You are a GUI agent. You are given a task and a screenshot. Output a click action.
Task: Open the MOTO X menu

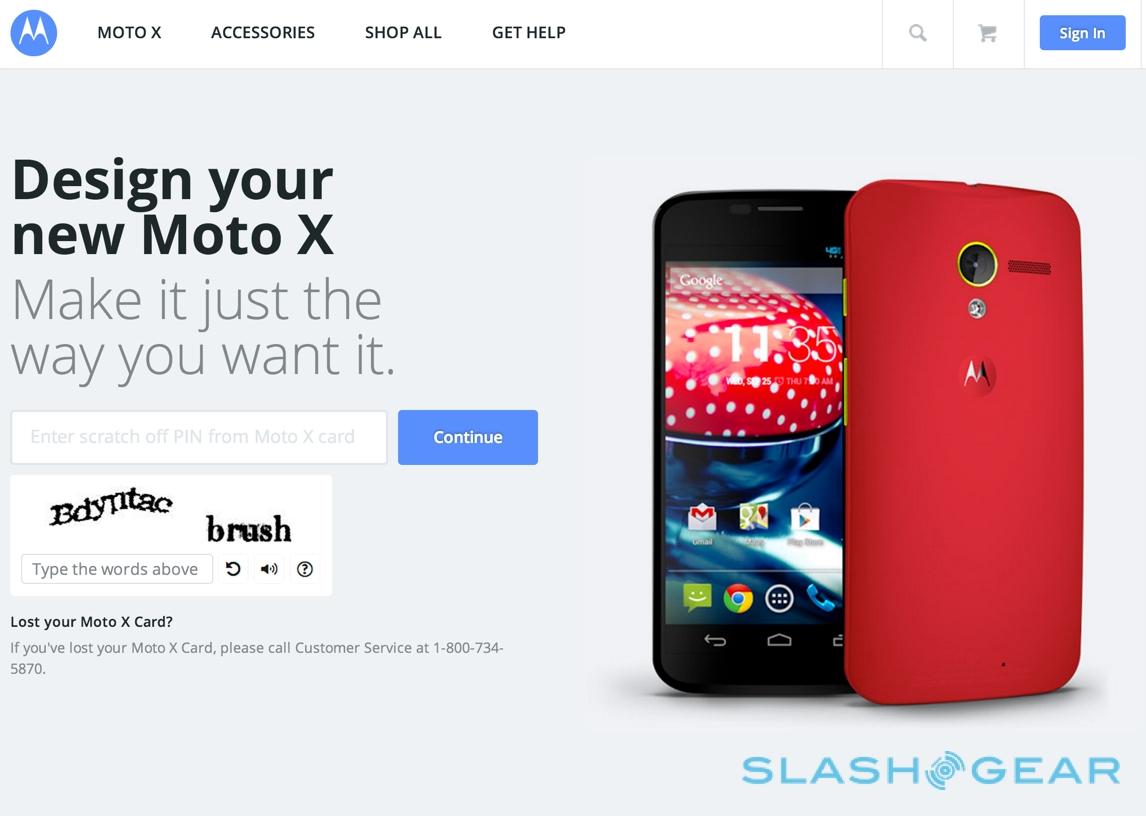pyautogui.click(x=129, y=33)
